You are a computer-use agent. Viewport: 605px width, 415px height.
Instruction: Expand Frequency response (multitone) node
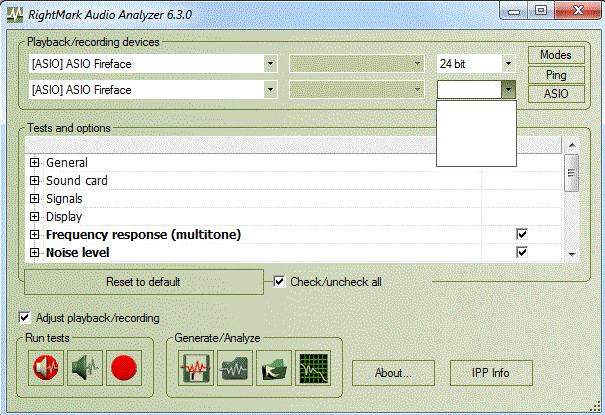[34, 234]
